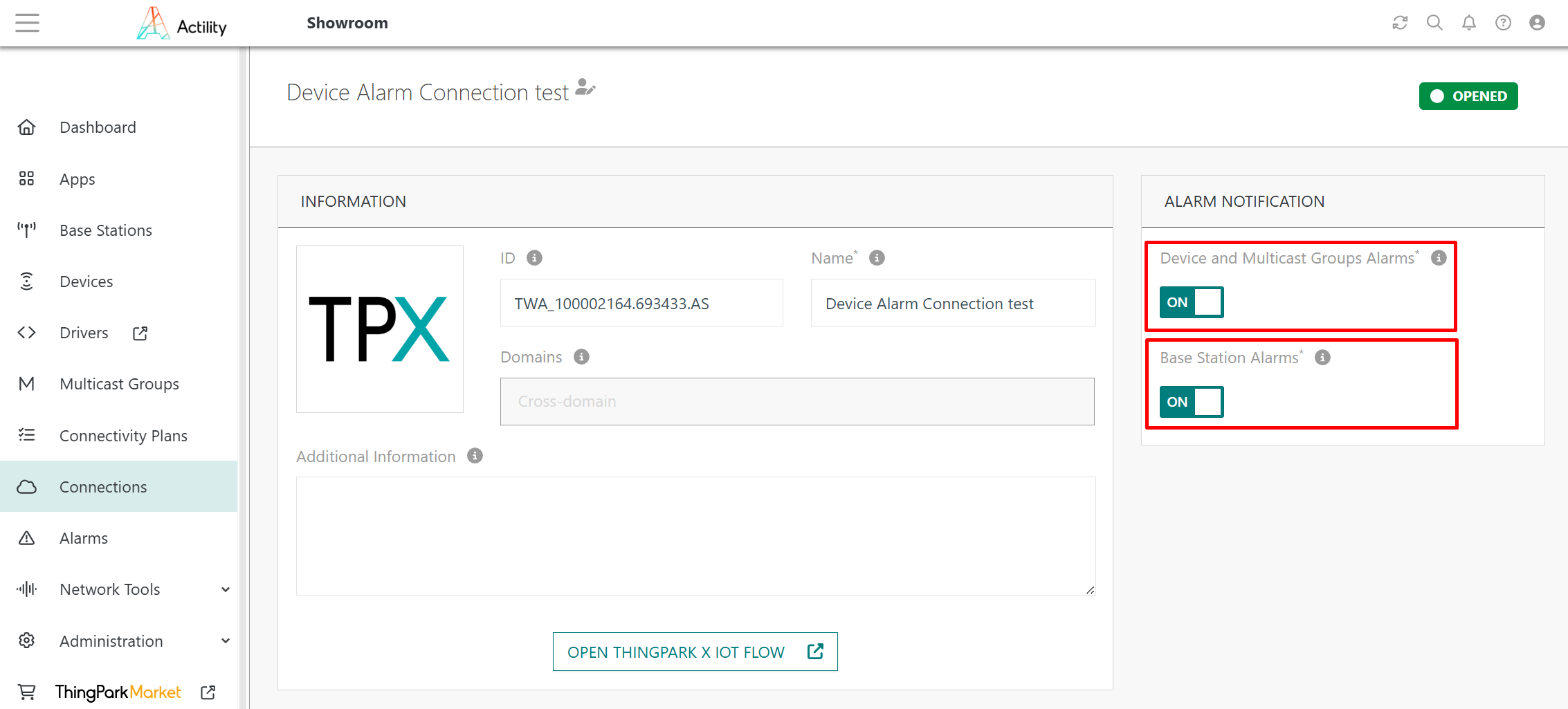Viewport: 1568px width, 709px height.
Task: Select Multicast Groups in sidebar
Action: (119, 384)
